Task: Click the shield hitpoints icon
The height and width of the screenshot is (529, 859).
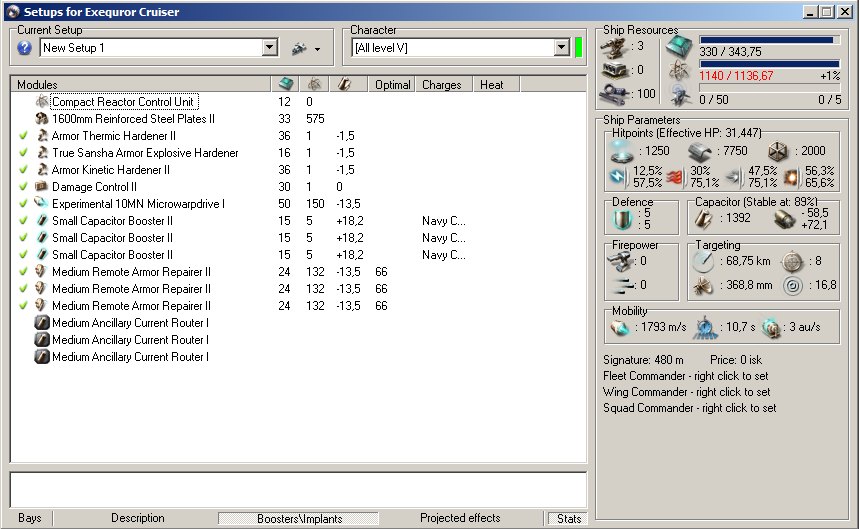Action: pos(622,151)
